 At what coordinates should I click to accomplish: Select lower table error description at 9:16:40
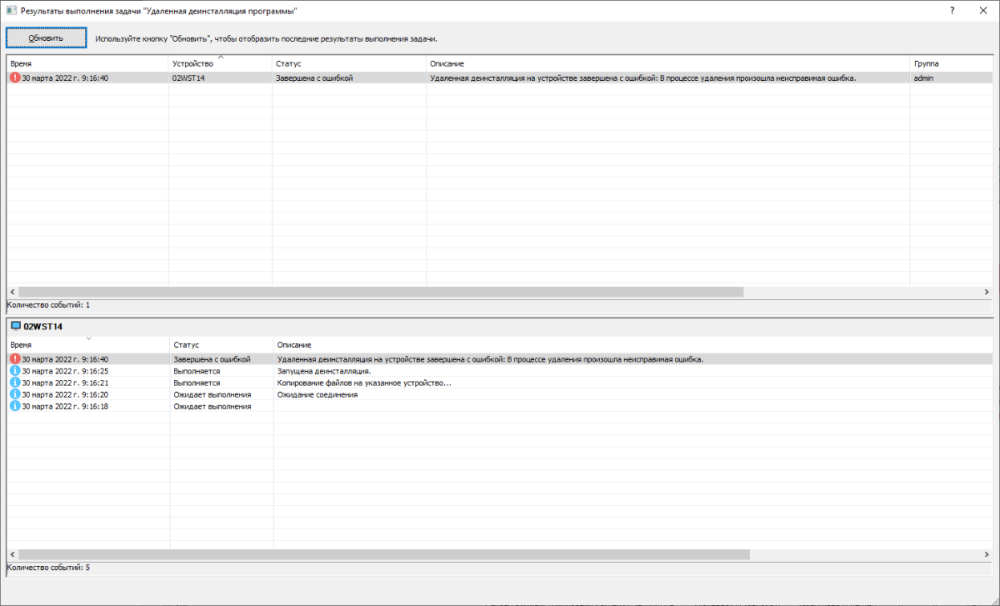click(x=490, y=359)
